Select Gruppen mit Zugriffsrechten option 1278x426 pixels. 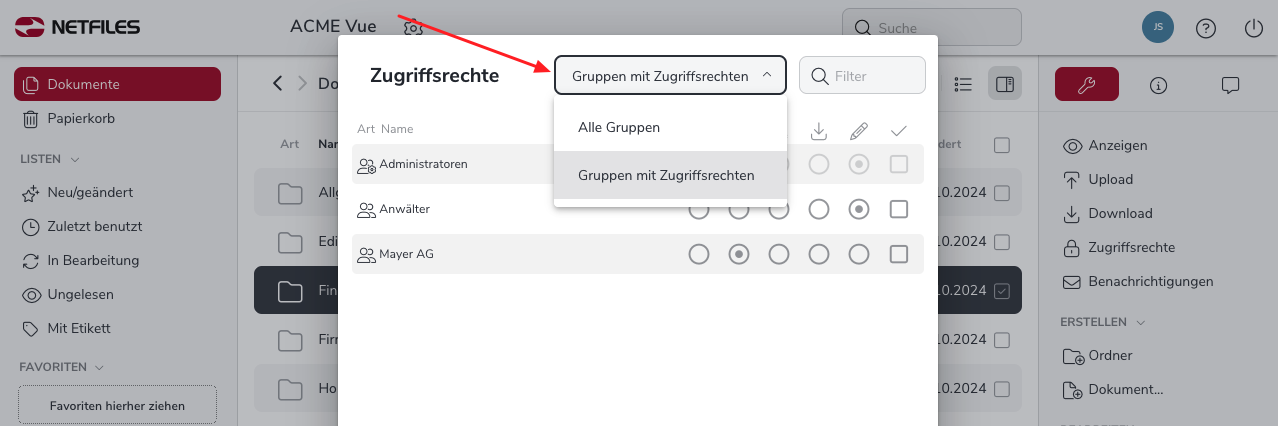point(666,175)
